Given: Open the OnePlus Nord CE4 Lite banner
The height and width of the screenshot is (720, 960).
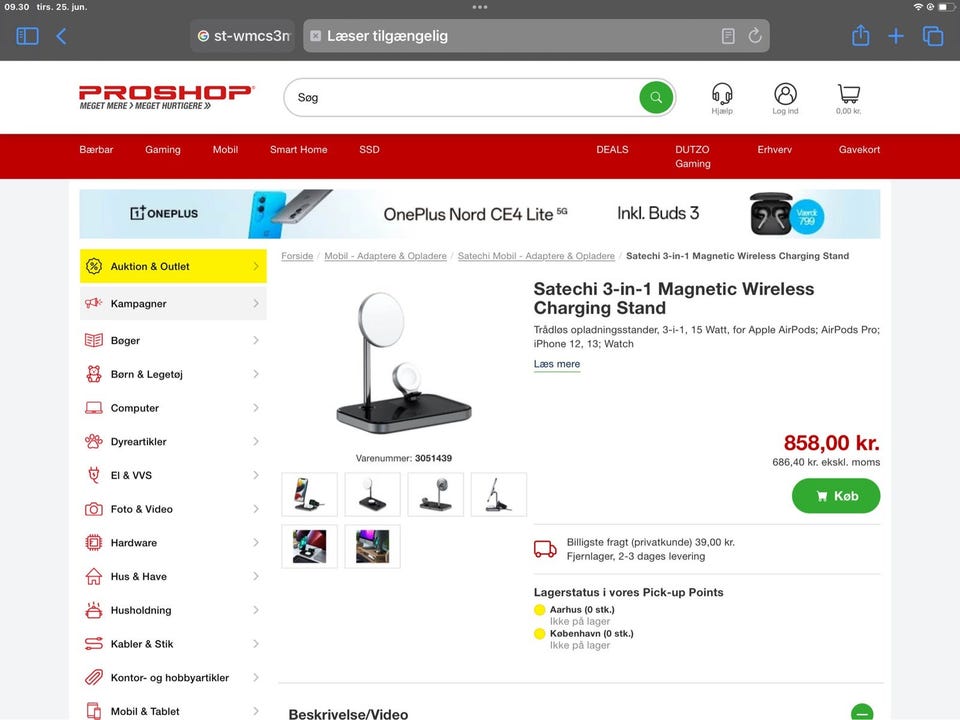Looking at the screenshot, I should point(480,214).
